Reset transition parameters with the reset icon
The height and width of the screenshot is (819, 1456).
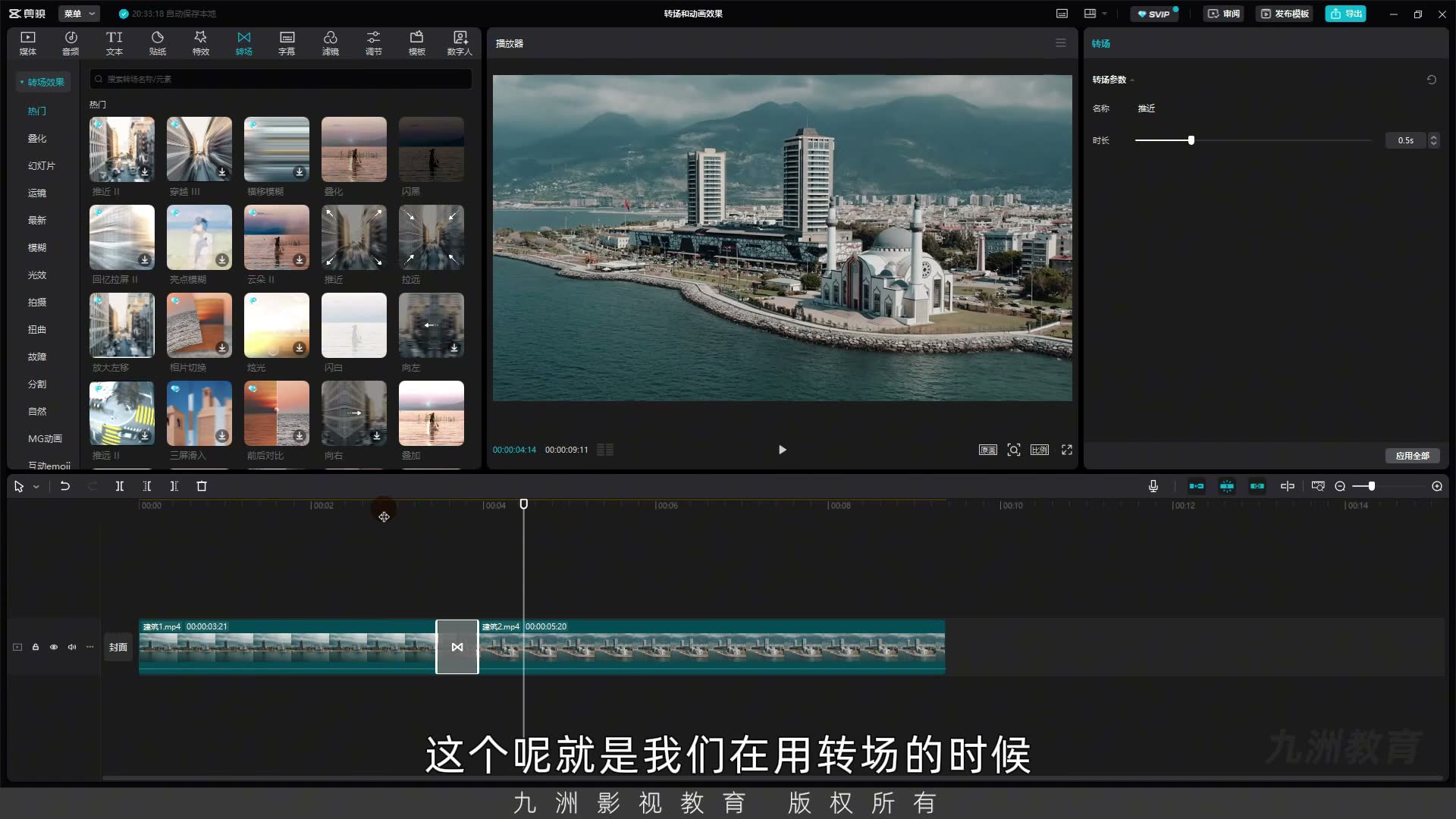(x=1432, y=80)
